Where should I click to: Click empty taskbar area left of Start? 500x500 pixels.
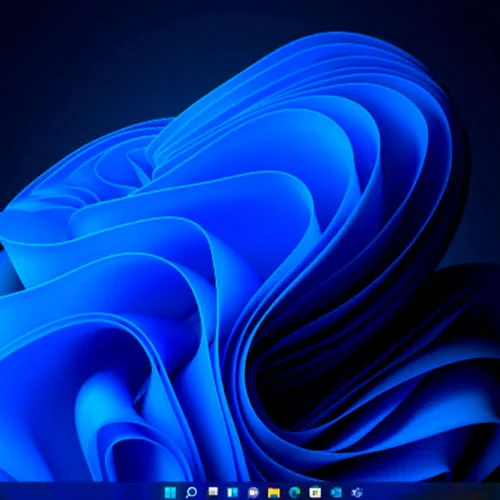[x=80, y=492]
